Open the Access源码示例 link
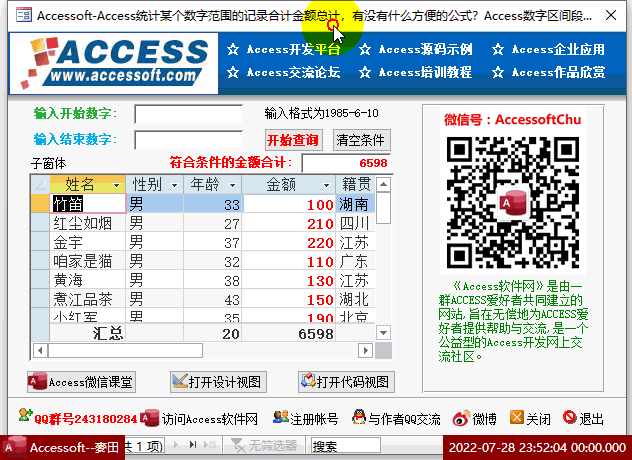 point(426,49)
